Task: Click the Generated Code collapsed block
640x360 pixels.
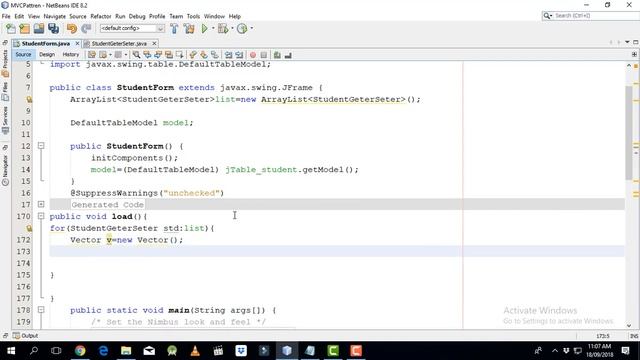Action: pos(108,204)
